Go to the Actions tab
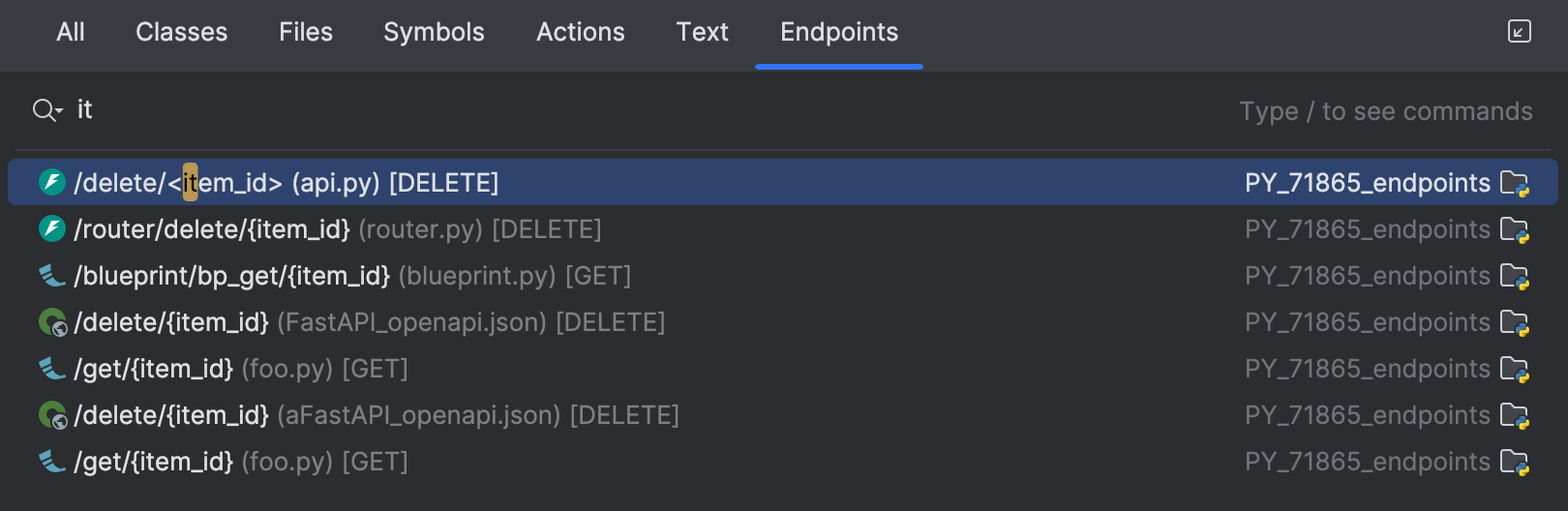The image size is (1568, 511). tap(581, 32)
